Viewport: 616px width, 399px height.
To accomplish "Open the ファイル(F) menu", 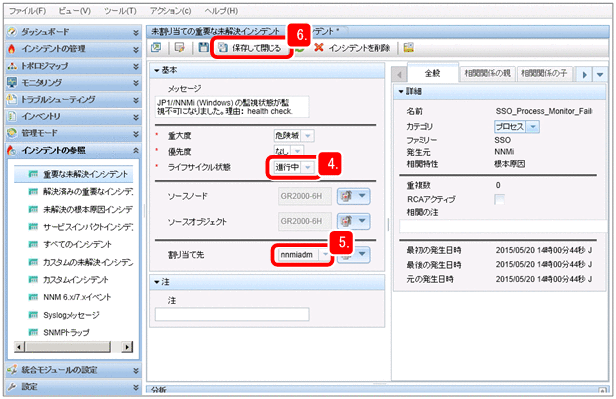I will (27, 11).
